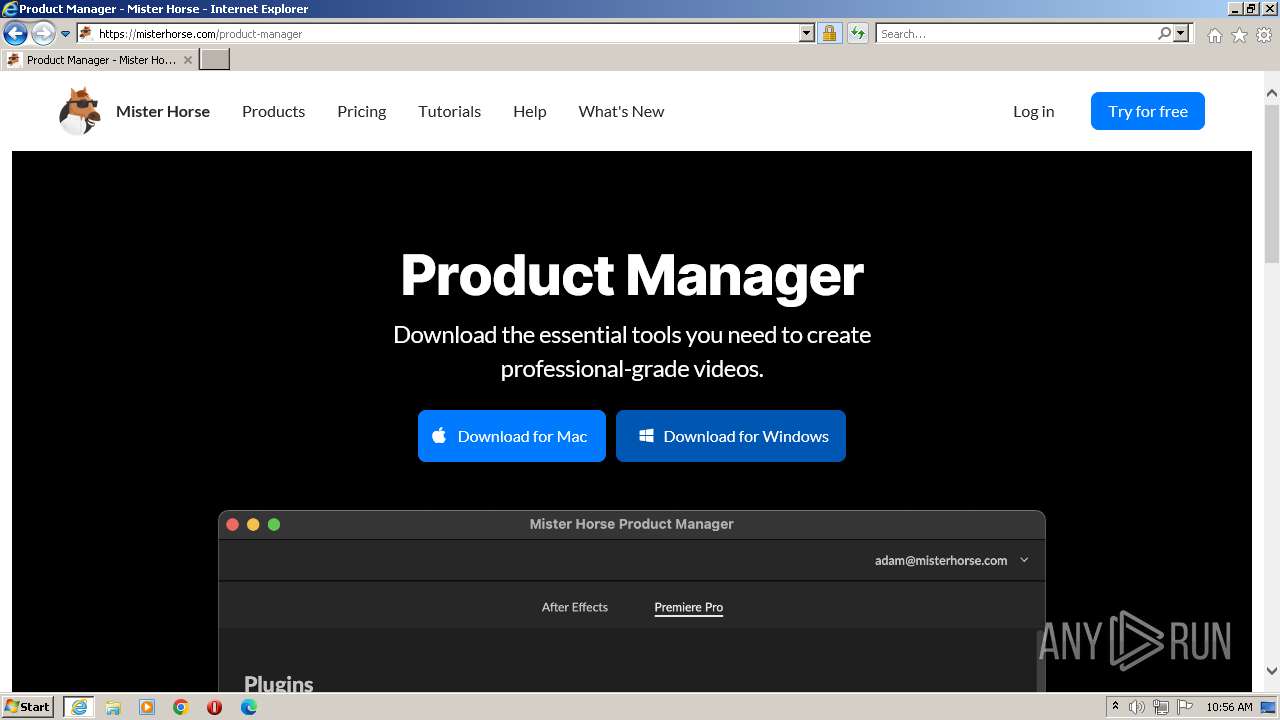The height and width of the screenshot is (720, 1280).
Task: Close the Product Manager tab
Action: click(x=188, y=60)
